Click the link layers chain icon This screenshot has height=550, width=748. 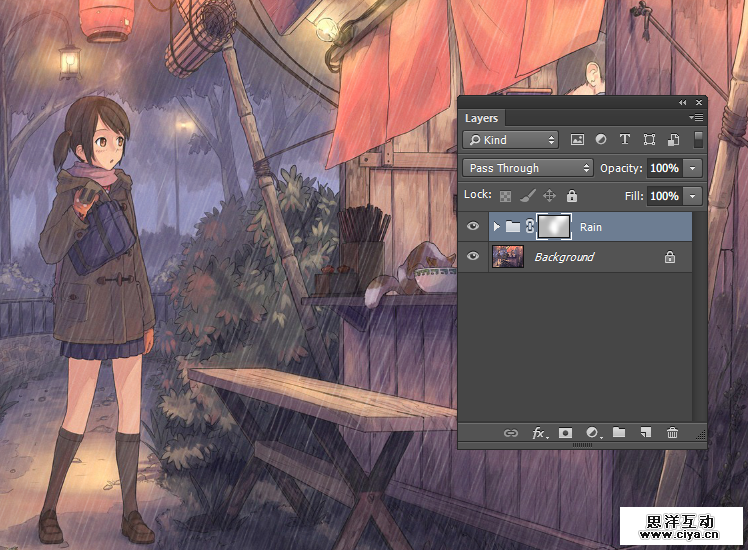click(511, 433)
